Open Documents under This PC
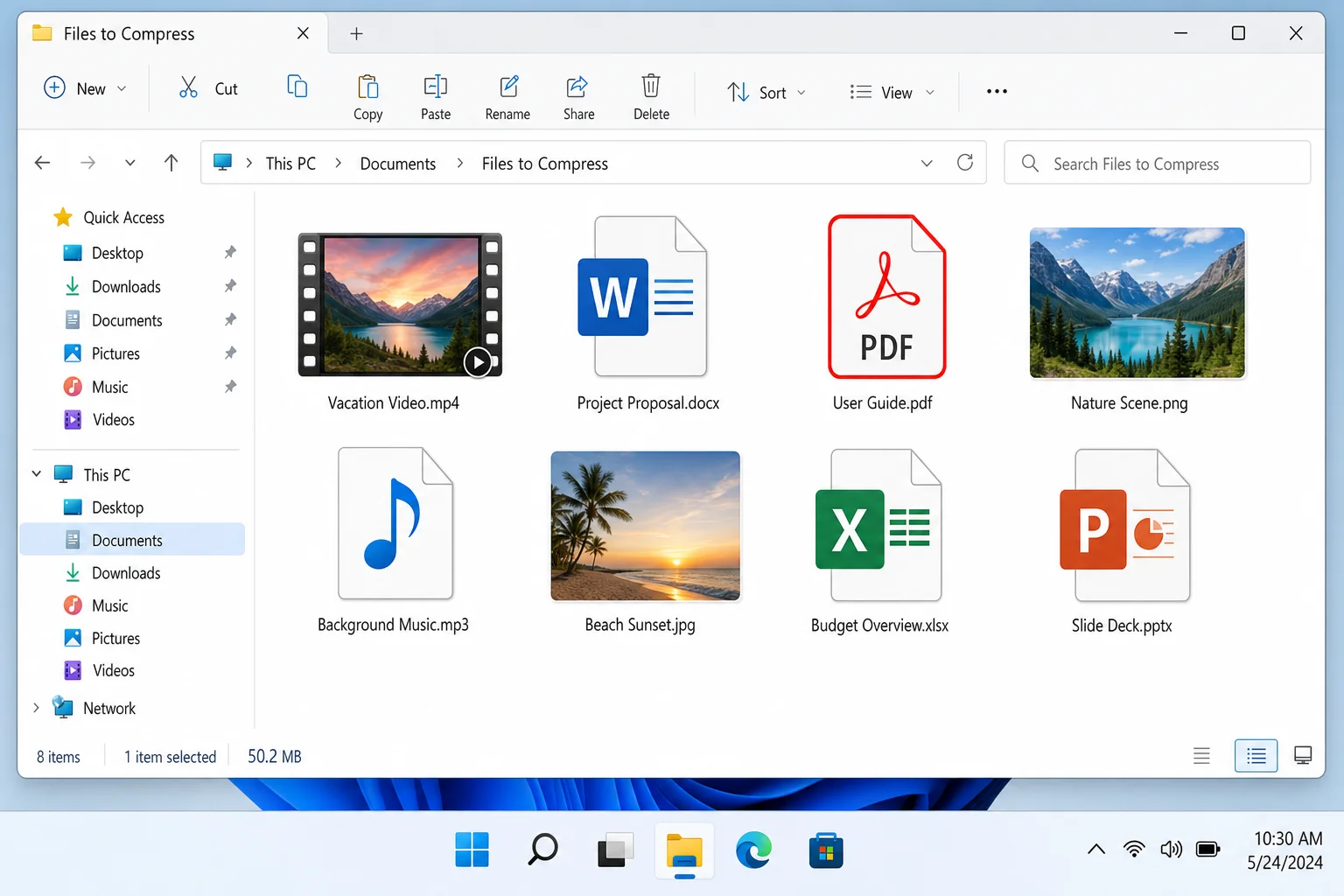 (132, 540)
